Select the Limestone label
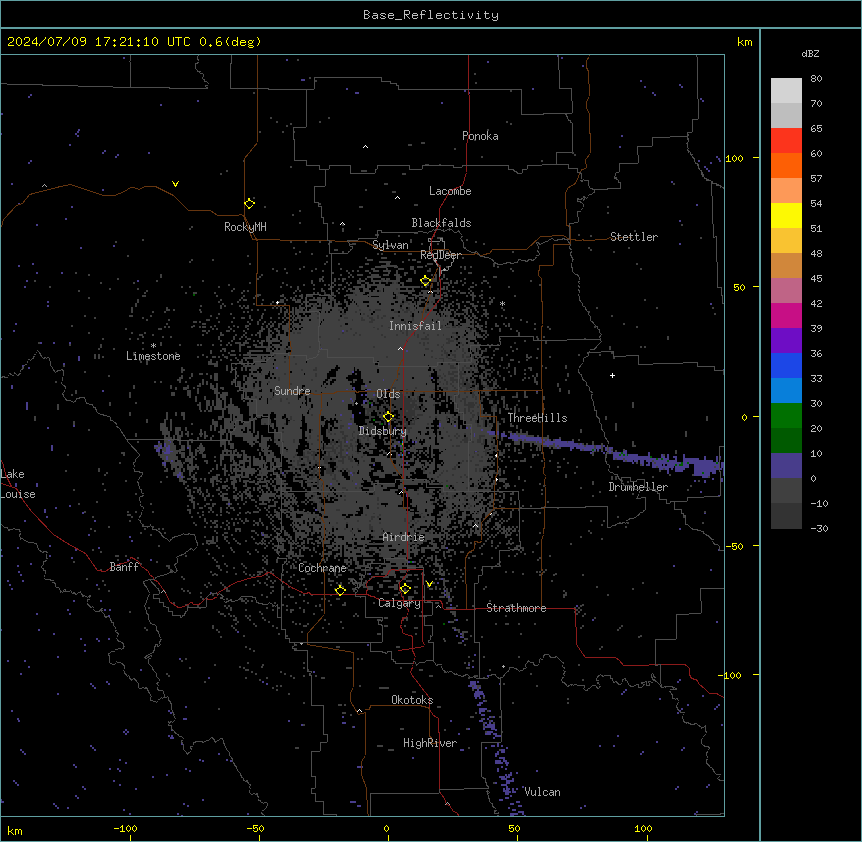The height and width of the screenshot is (842, 862). 153,356
